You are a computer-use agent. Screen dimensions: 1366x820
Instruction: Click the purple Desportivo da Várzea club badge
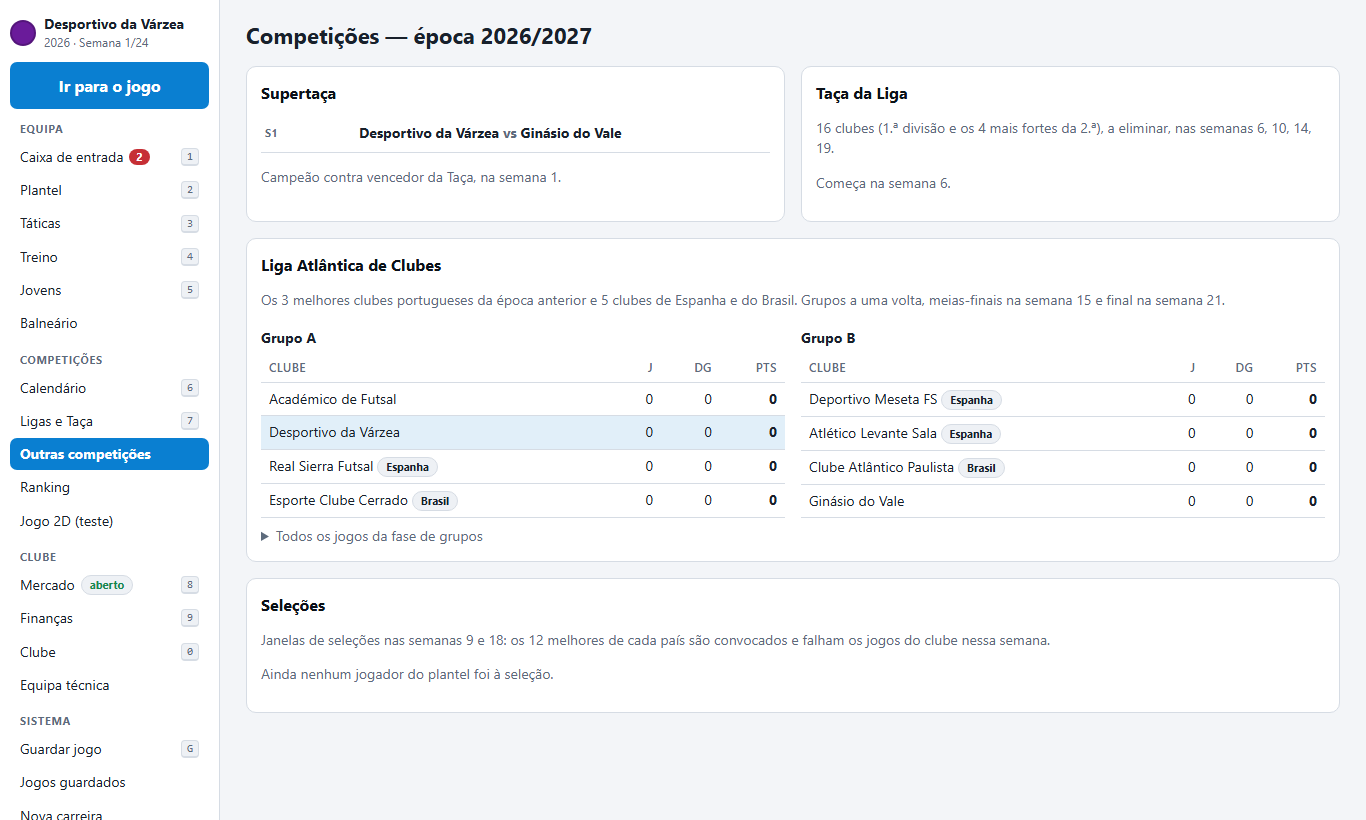pos(23,33)
